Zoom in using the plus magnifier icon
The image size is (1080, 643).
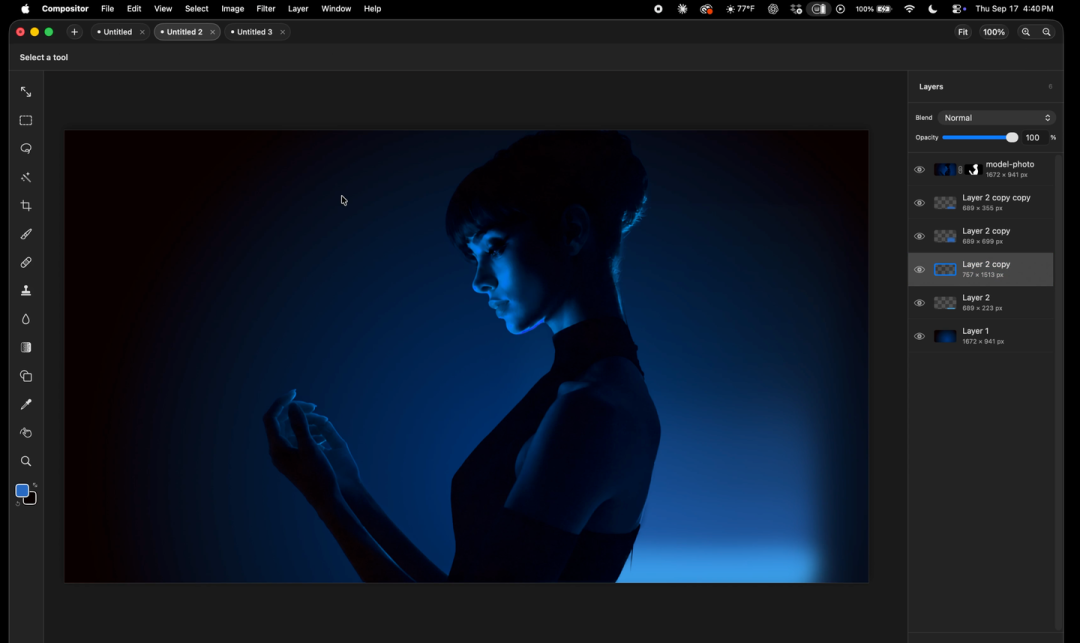coord(1026,32)
